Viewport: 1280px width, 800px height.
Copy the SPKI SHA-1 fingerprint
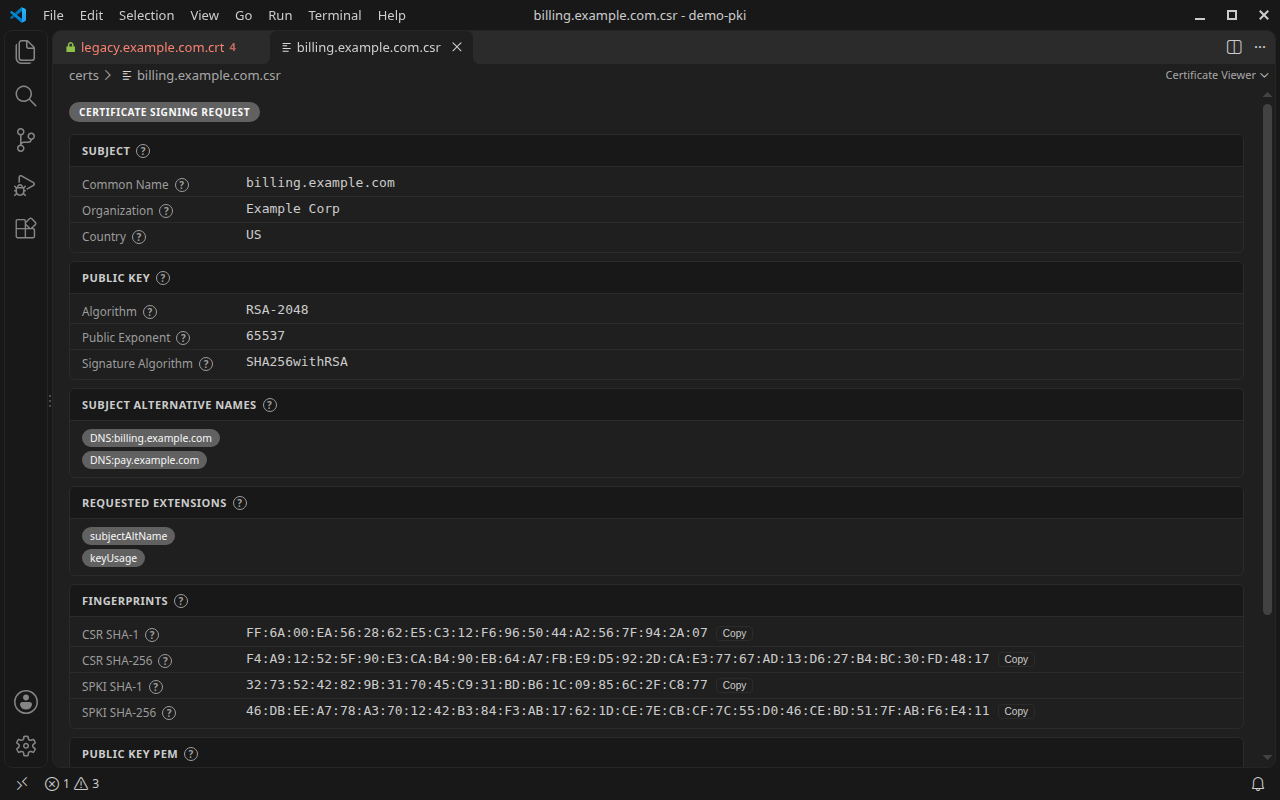pyautogui.click(x=735, y=685)
